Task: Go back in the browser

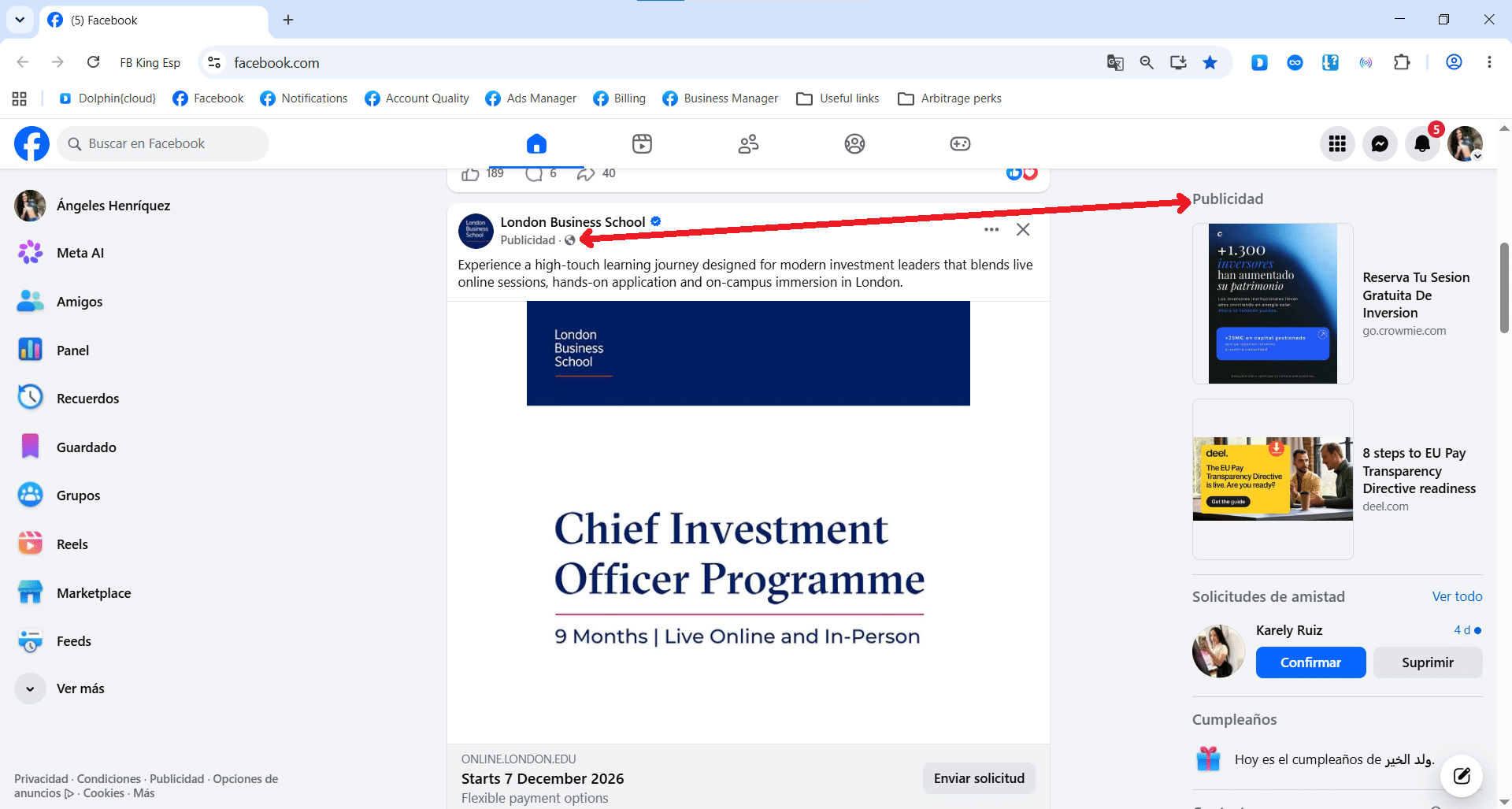Action: point(23,62)
